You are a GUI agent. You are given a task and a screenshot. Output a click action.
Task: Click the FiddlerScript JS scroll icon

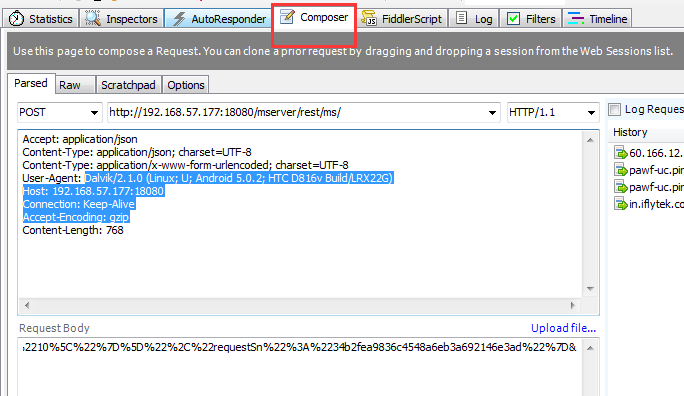tap(369, 18)
